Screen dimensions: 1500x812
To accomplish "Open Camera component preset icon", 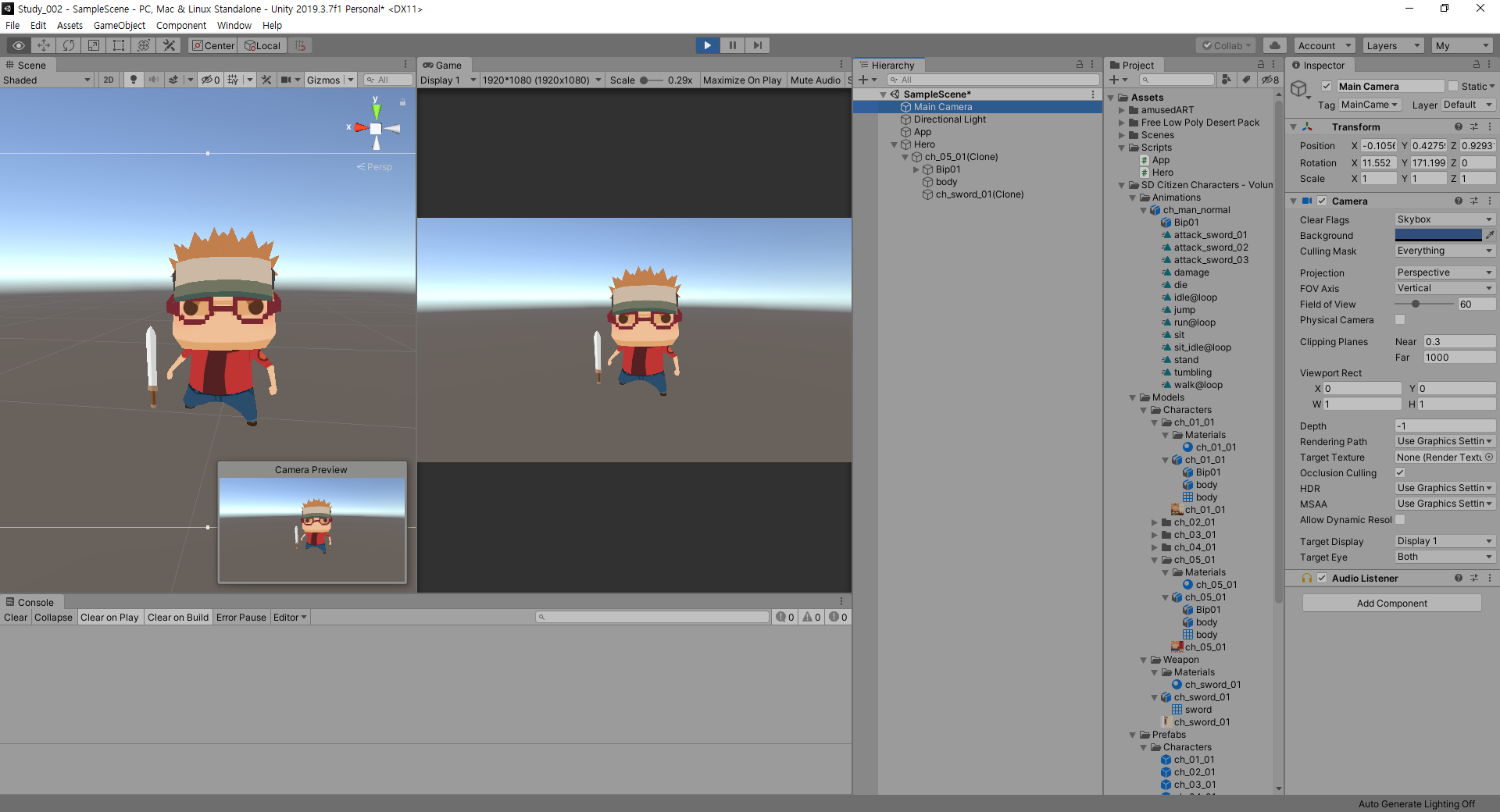I will tap(1474, 201).
